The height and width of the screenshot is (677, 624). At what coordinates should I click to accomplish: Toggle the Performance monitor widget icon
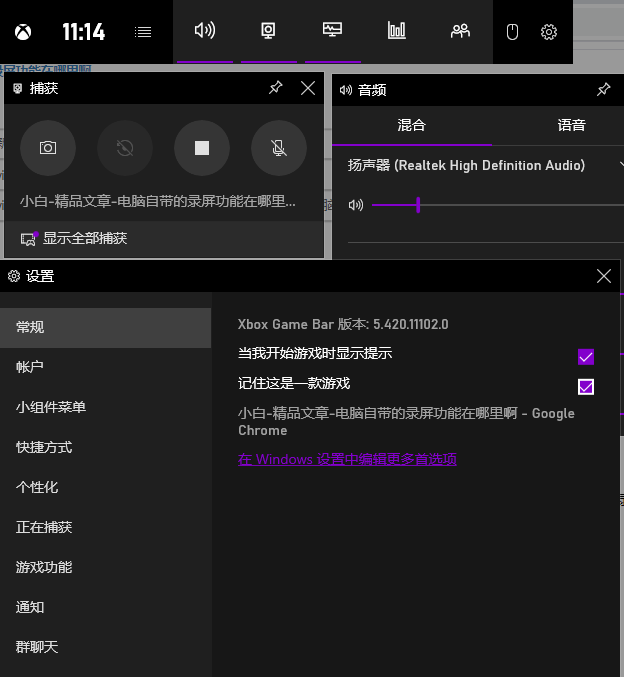pos(333,31)
